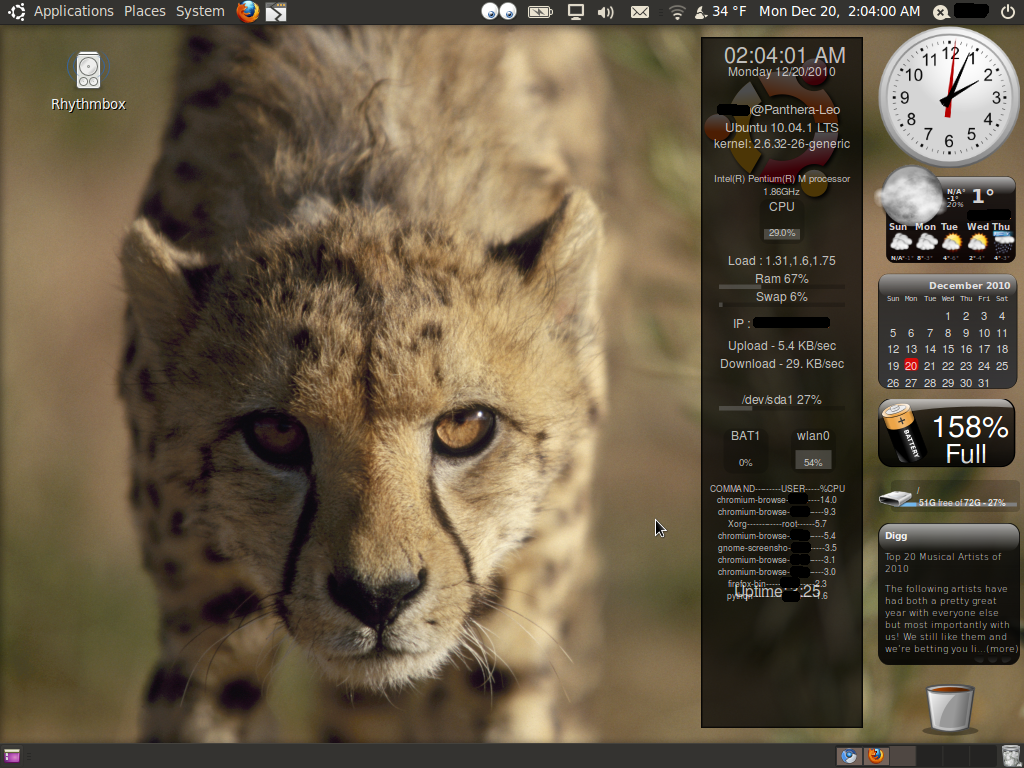Open the Places menu

coord(145,11)
